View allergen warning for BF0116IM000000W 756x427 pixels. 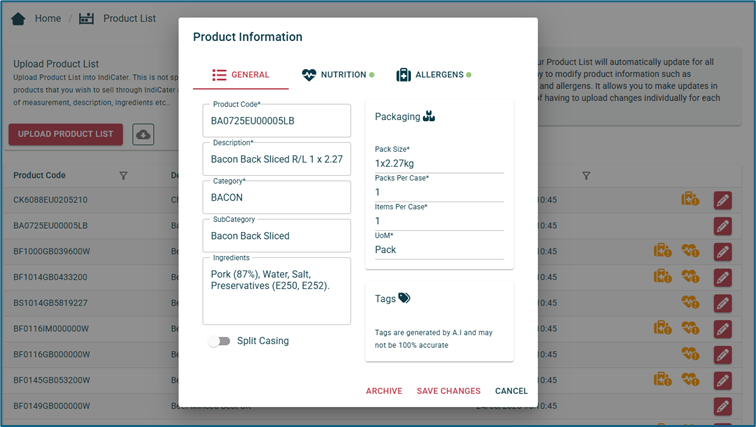662,328
